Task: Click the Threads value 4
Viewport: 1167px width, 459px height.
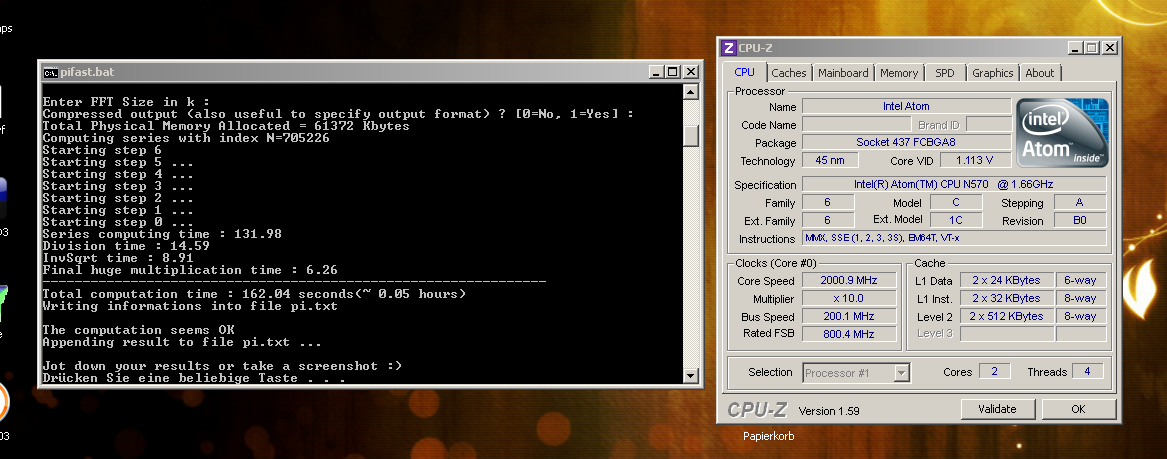Action: 1087,371
